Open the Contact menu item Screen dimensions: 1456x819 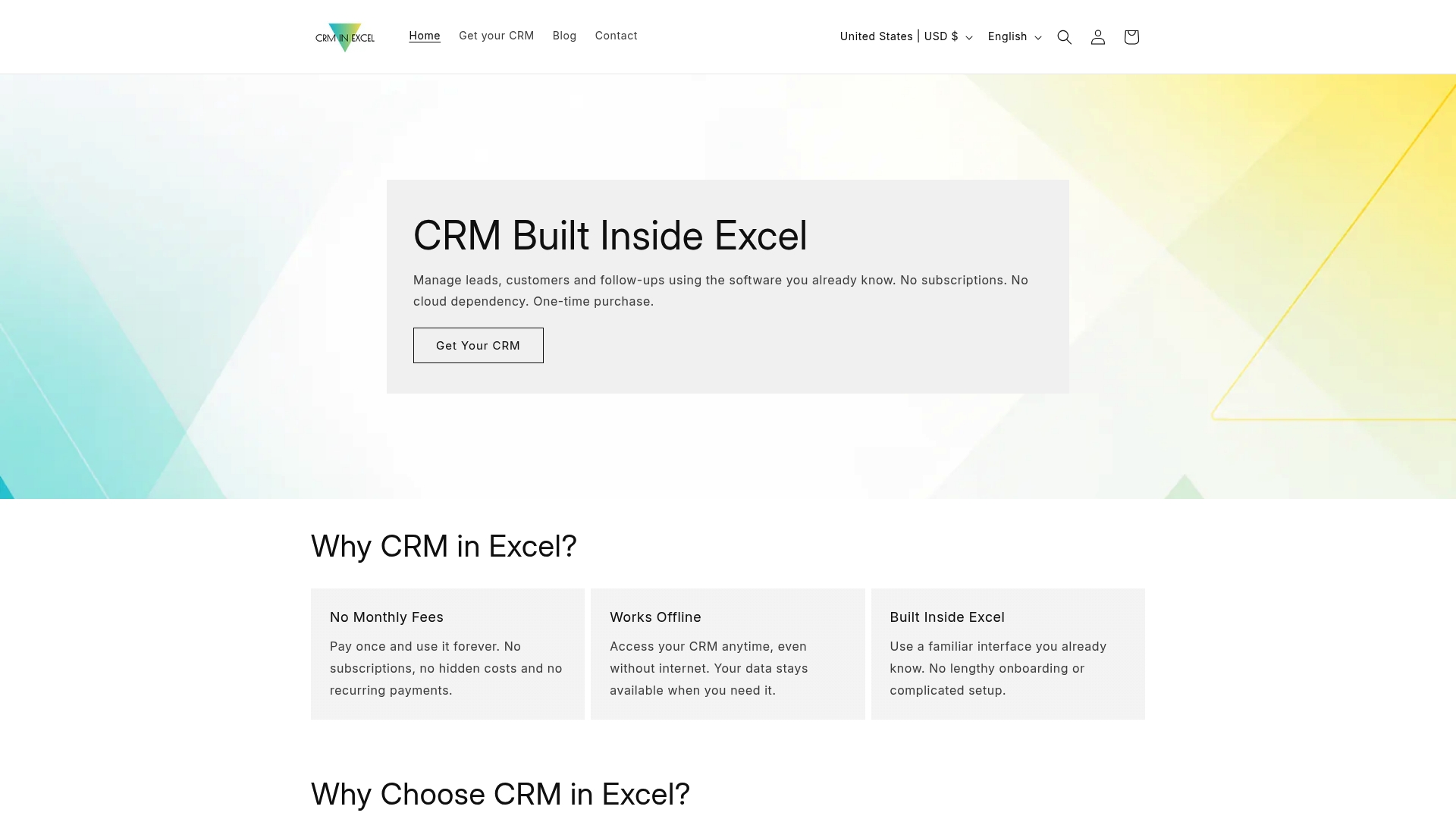pos(616,36)
